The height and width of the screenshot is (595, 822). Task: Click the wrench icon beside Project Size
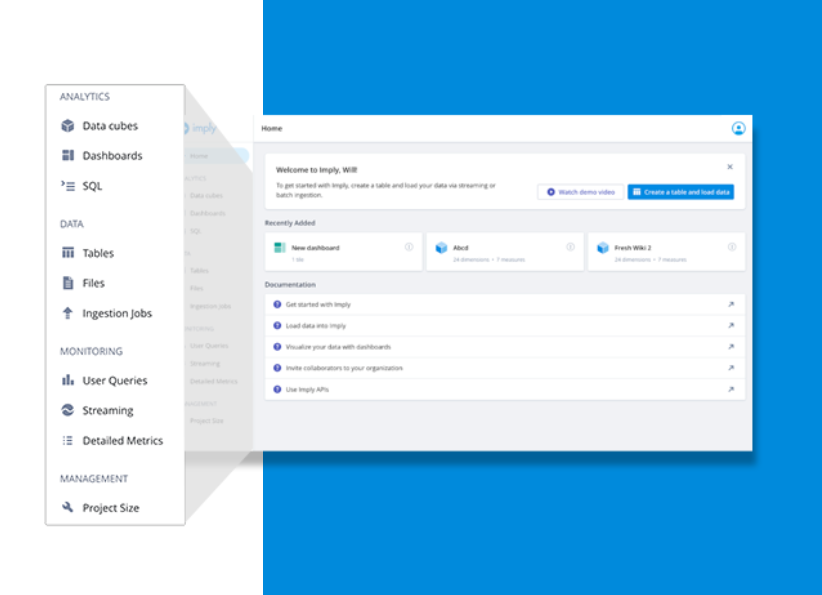coord(68,507)
